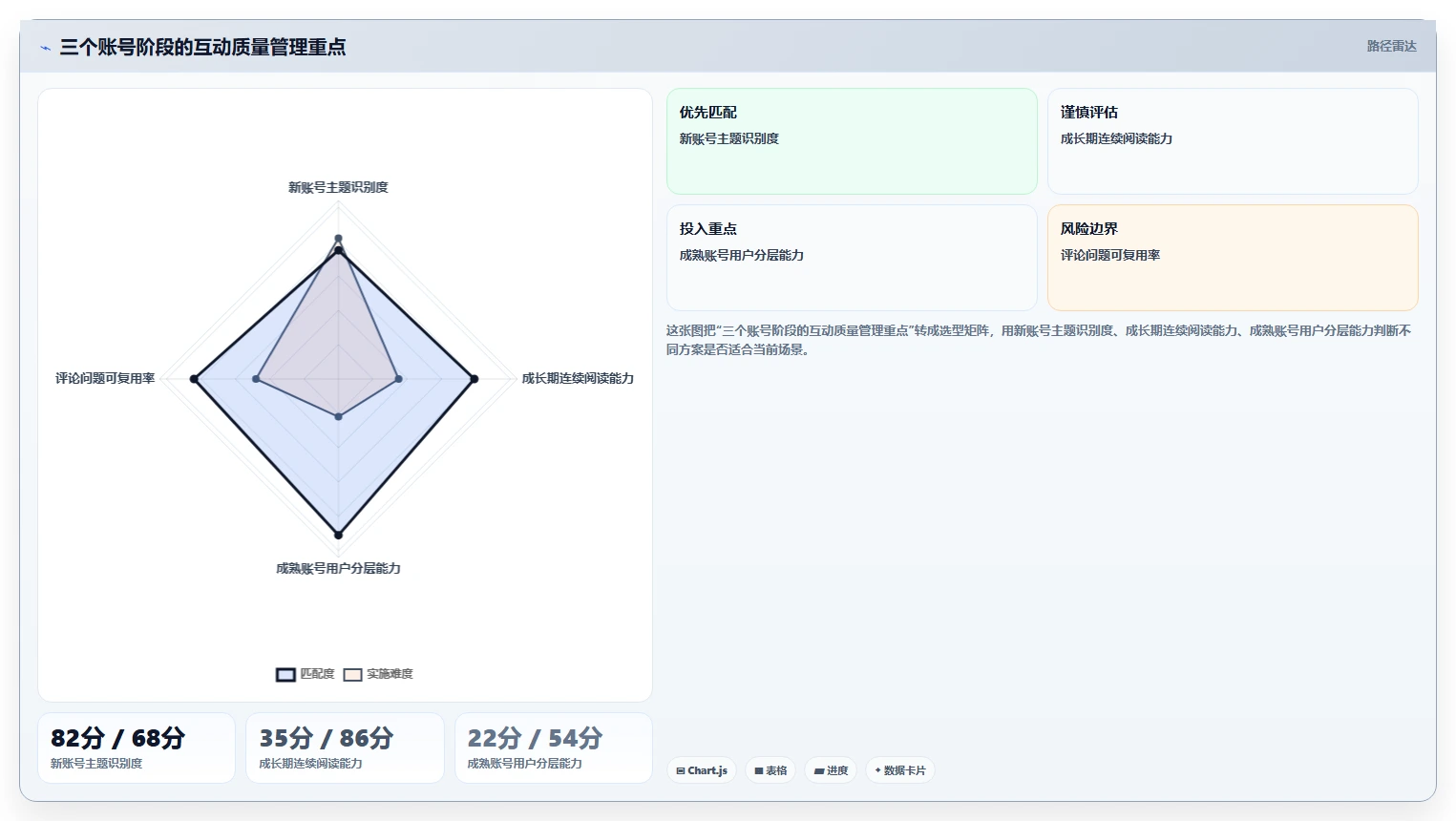
Task: Click the description paragraph starting 这张图把
Action: 1039,340
